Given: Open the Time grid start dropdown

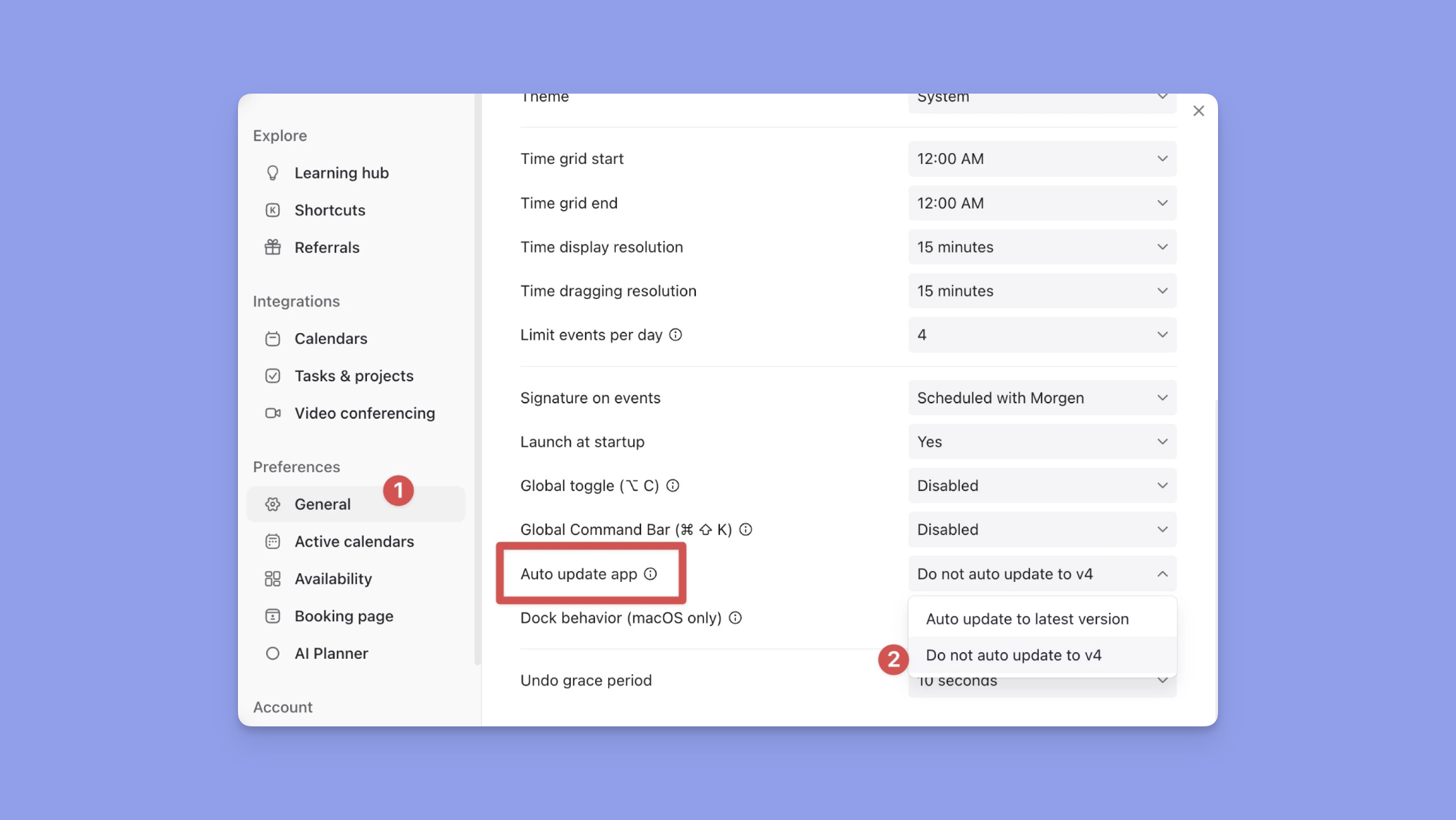Looking at the screenshot, I should (x=1042, y=159).
